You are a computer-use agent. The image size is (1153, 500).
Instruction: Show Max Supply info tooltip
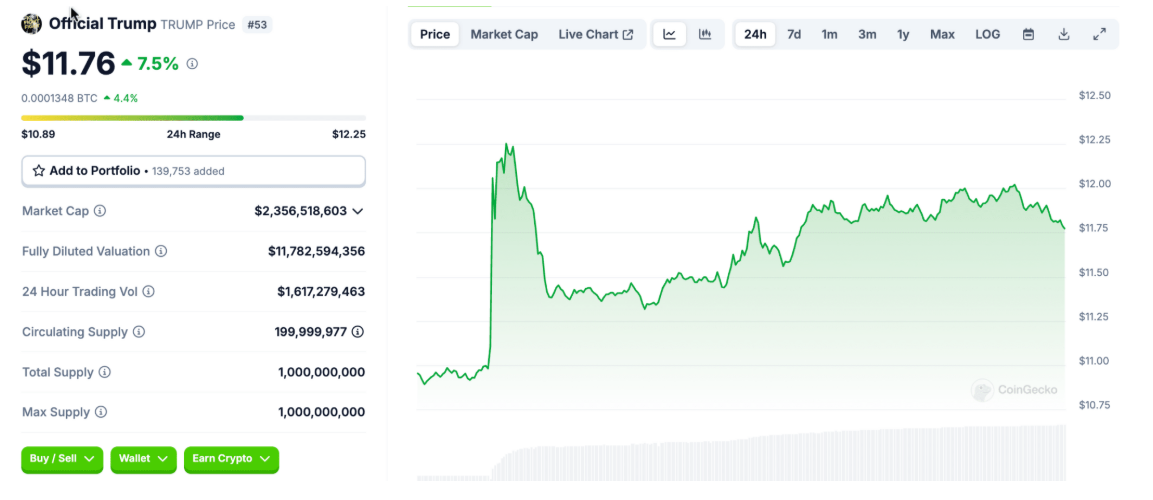[101, 412]
